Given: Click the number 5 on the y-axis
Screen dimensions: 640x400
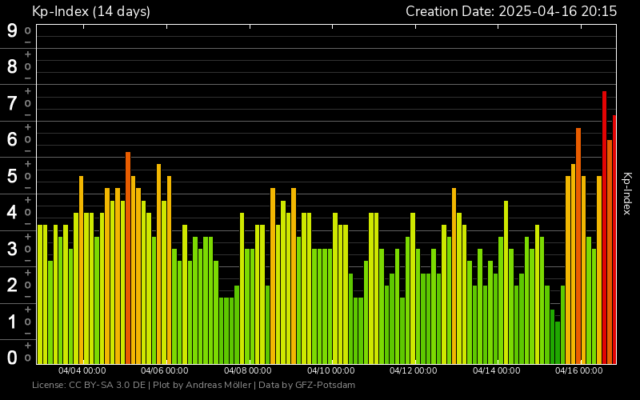Looking at the screenshot, I should coord(12,176).
